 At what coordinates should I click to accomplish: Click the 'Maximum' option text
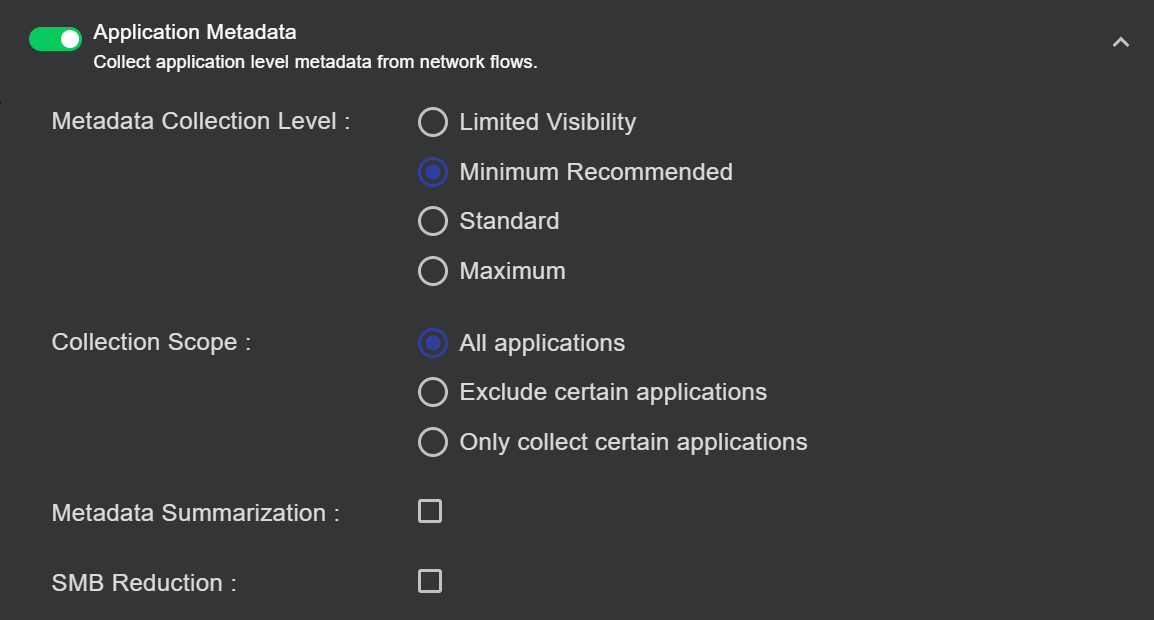point(512,271)
